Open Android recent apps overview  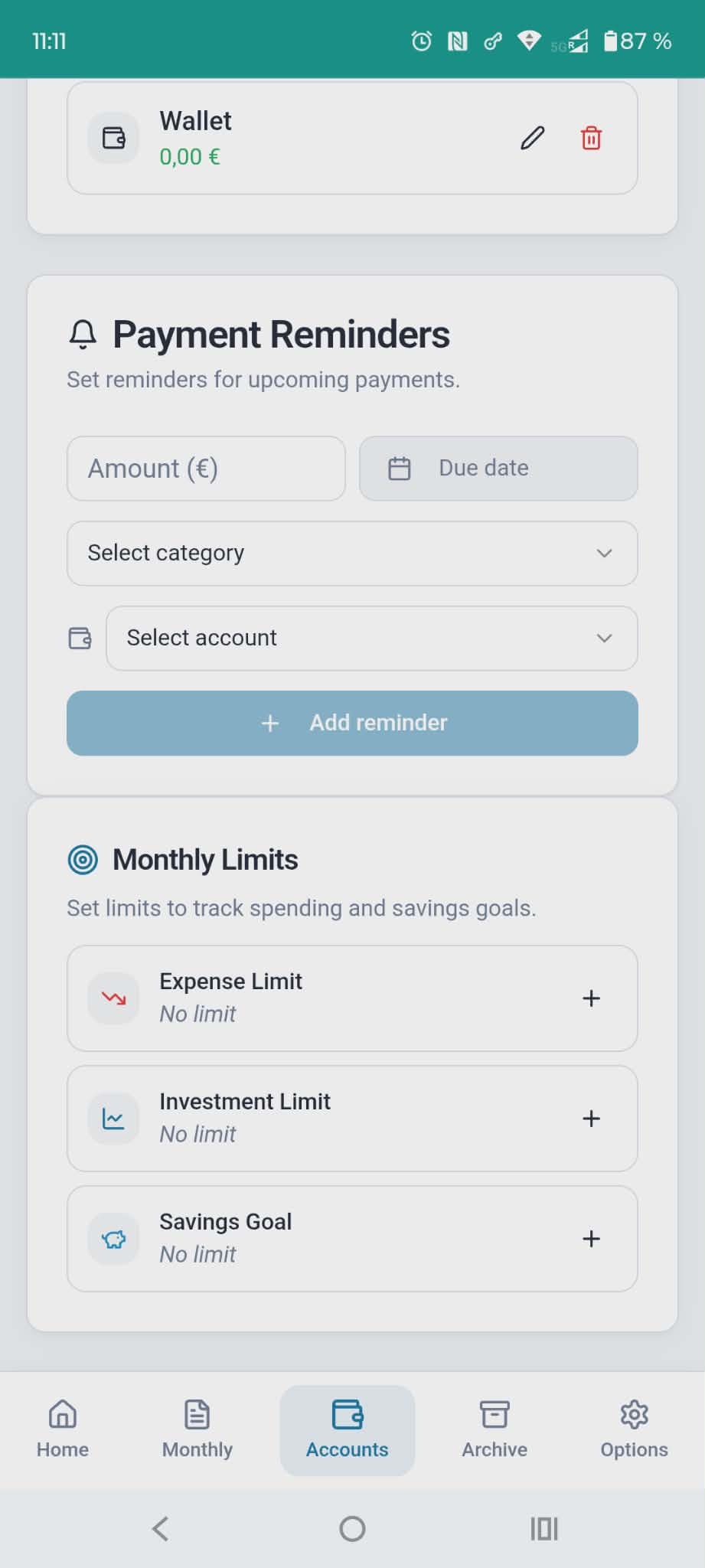pyautogui.click(x=544, y=1529)
